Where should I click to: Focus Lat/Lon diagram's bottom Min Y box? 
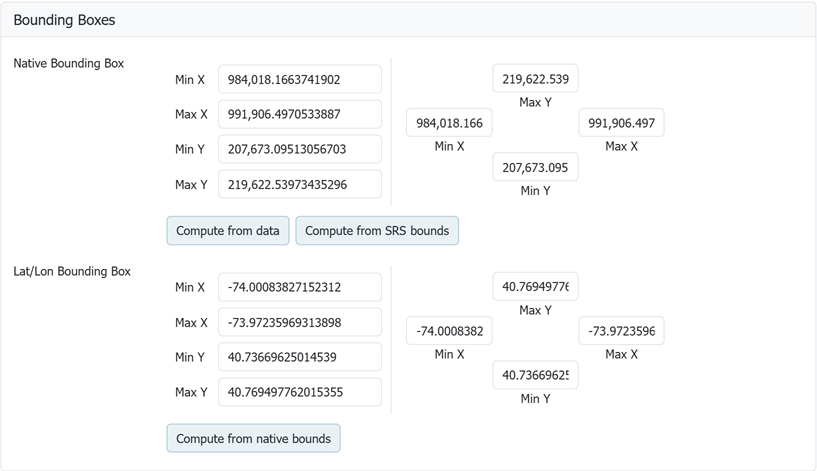coord(535,375)
